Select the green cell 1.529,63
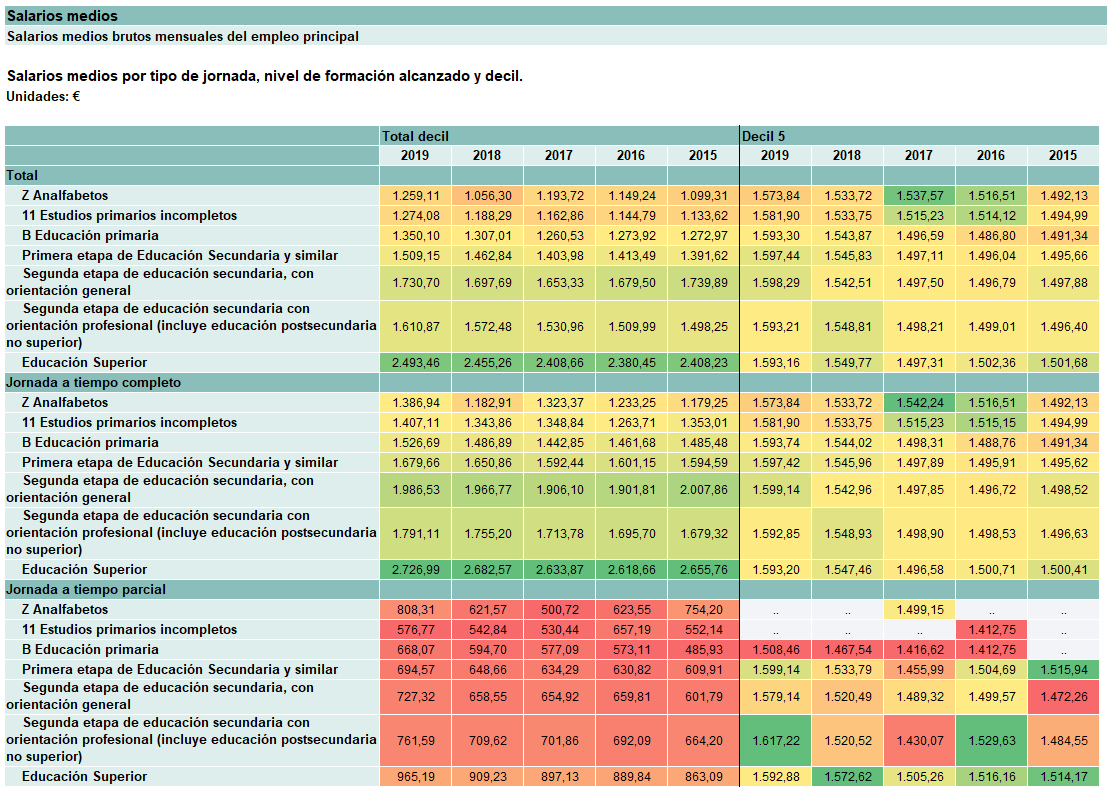 click(x=991, y=741)
